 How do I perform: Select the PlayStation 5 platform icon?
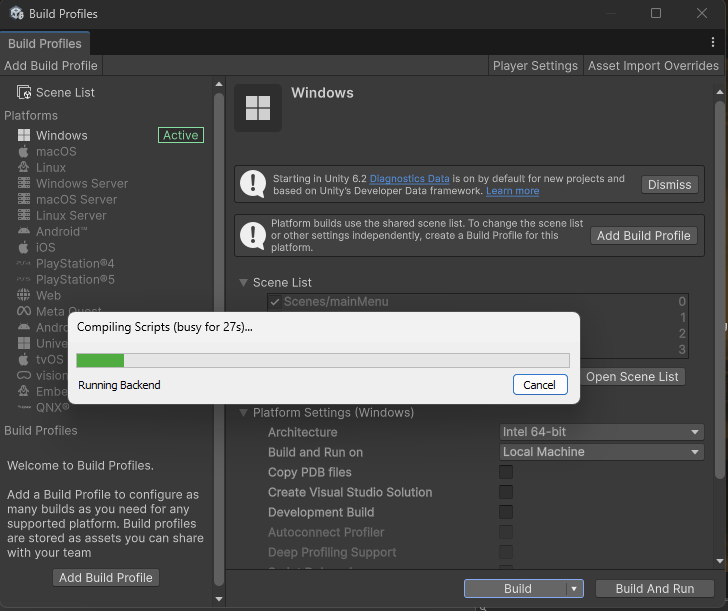[24, 280]
